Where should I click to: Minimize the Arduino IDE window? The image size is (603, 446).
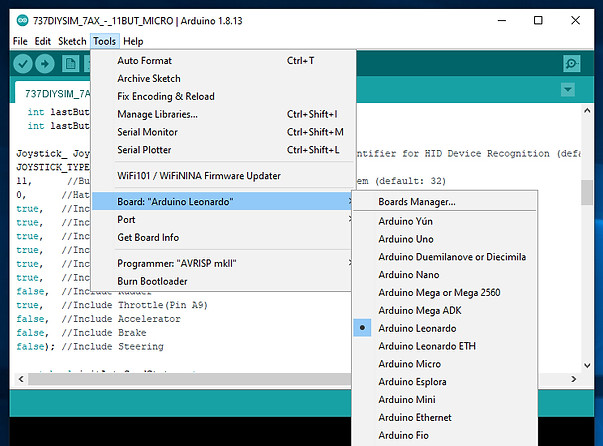[502, 20]
